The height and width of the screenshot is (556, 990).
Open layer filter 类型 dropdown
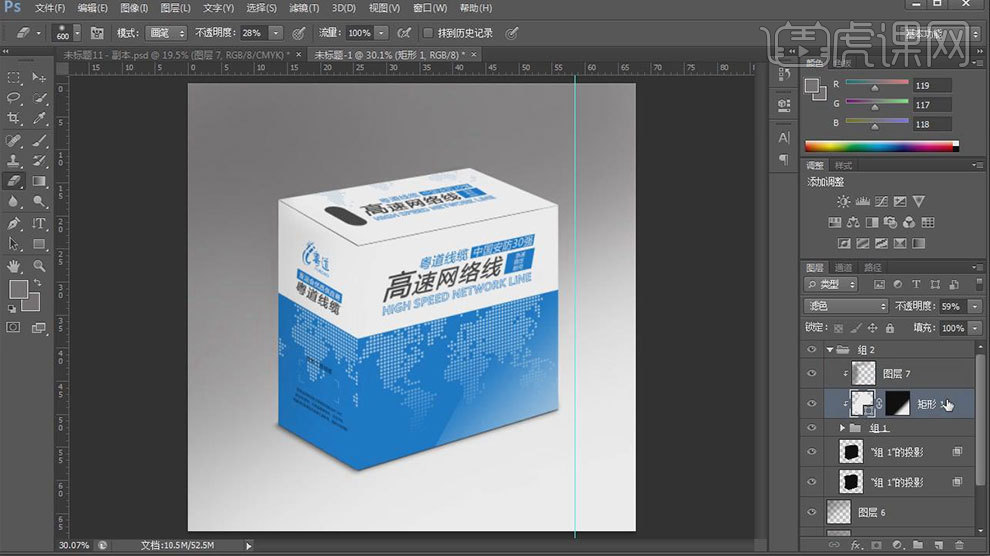(831, 285)
